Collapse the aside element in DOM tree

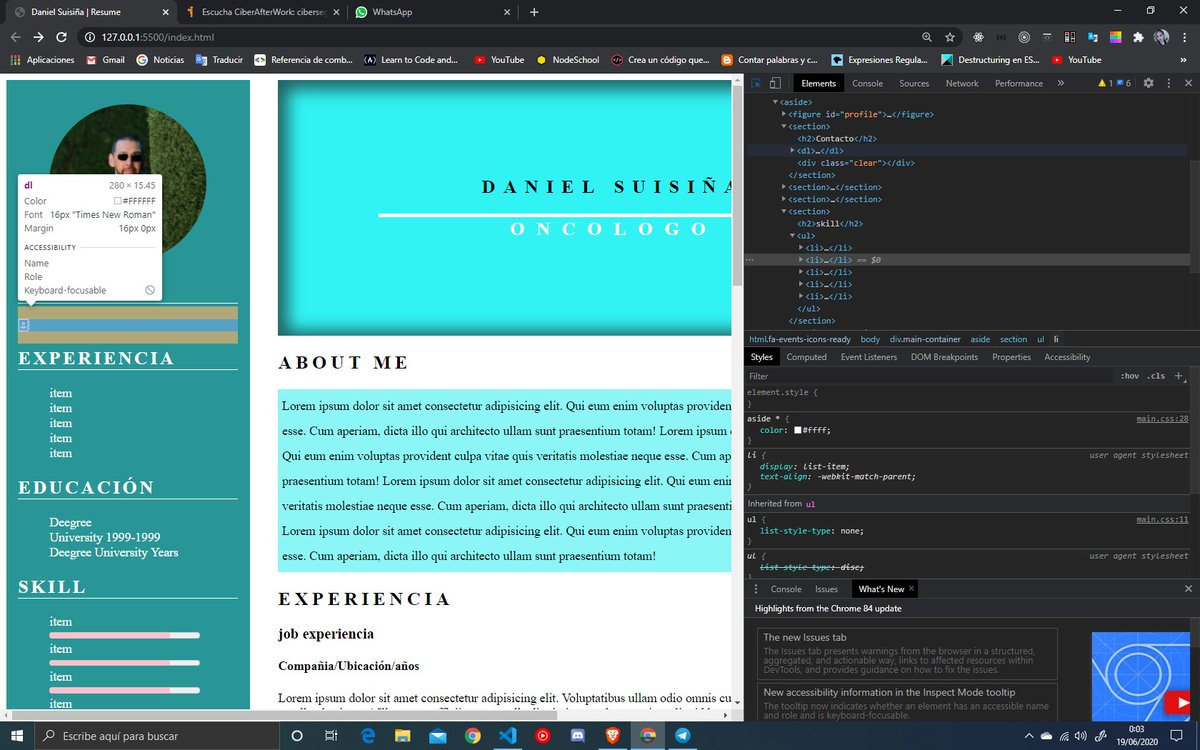[x=775, y=102]
